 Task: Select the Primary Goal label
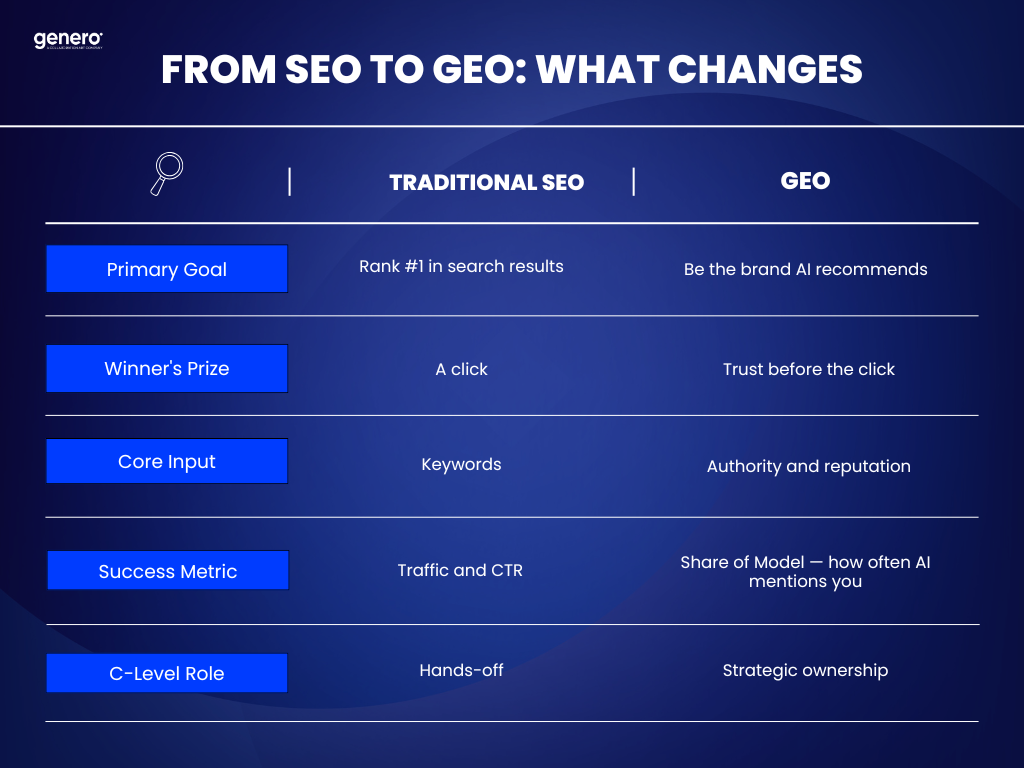click(167, 269)
